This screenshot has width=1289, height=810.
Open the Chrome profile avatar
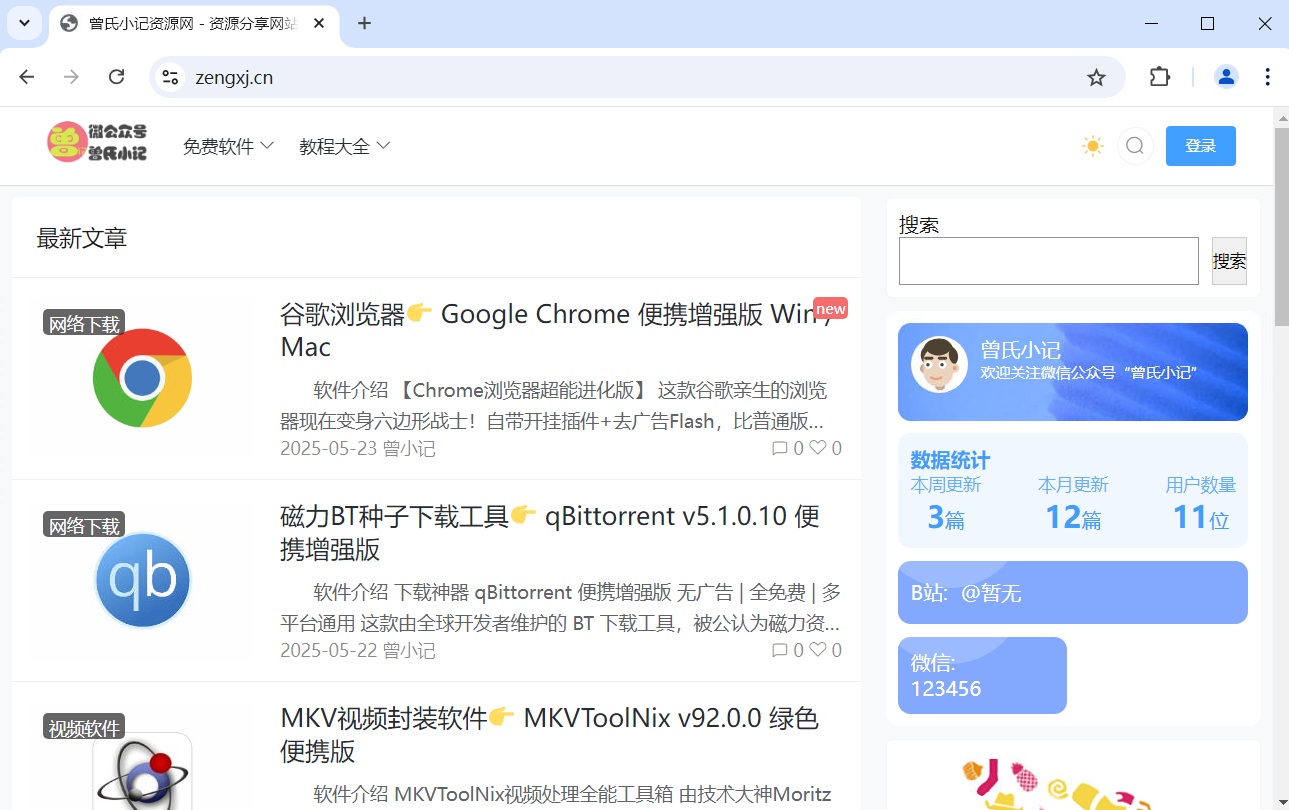1226,77
